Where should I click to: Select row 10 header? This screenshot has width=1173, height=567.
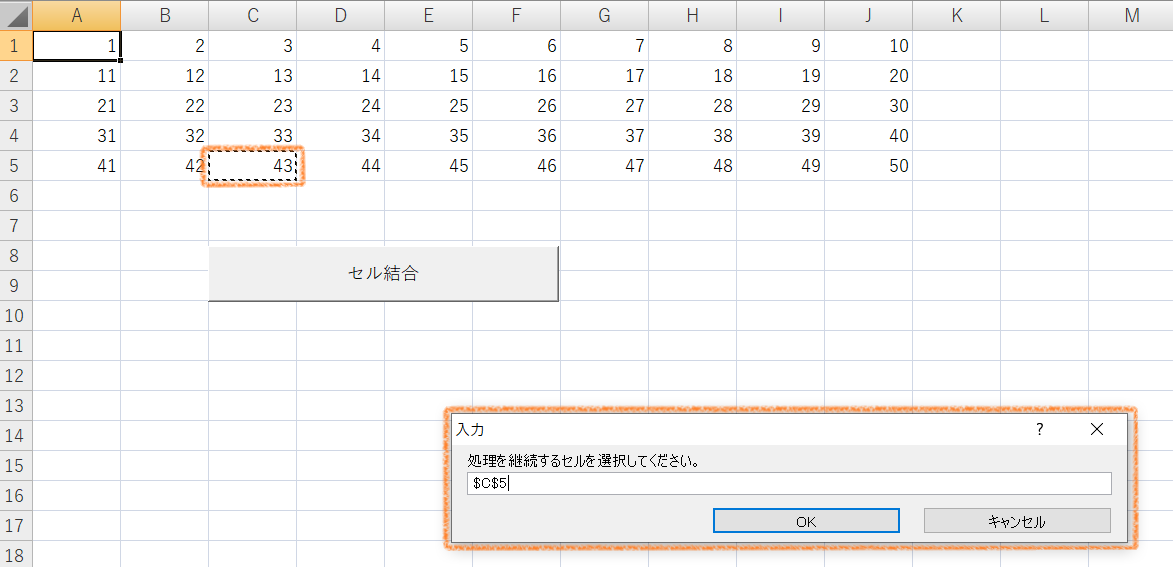(16, 316)
